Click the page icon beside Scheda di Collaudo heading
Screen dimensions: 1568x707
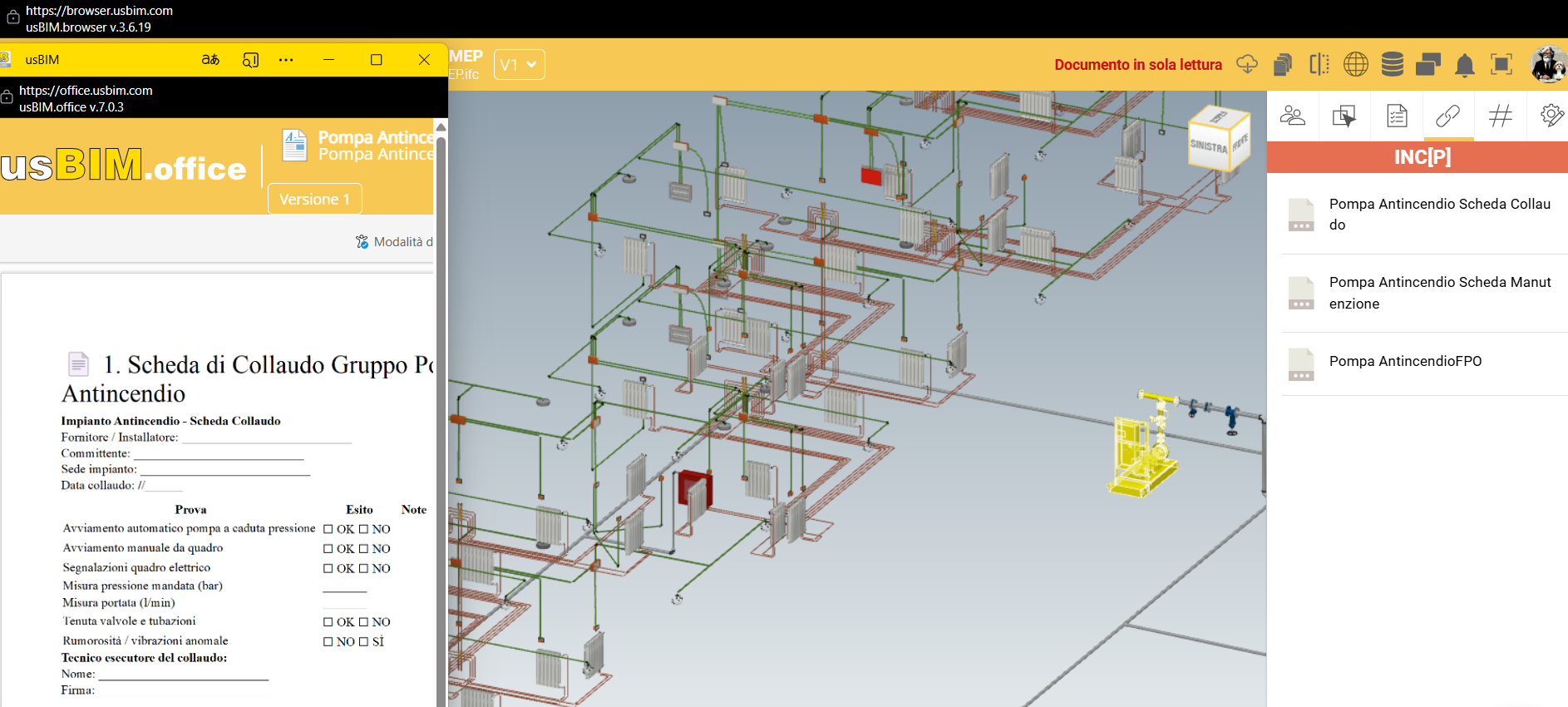click(78, 363)
